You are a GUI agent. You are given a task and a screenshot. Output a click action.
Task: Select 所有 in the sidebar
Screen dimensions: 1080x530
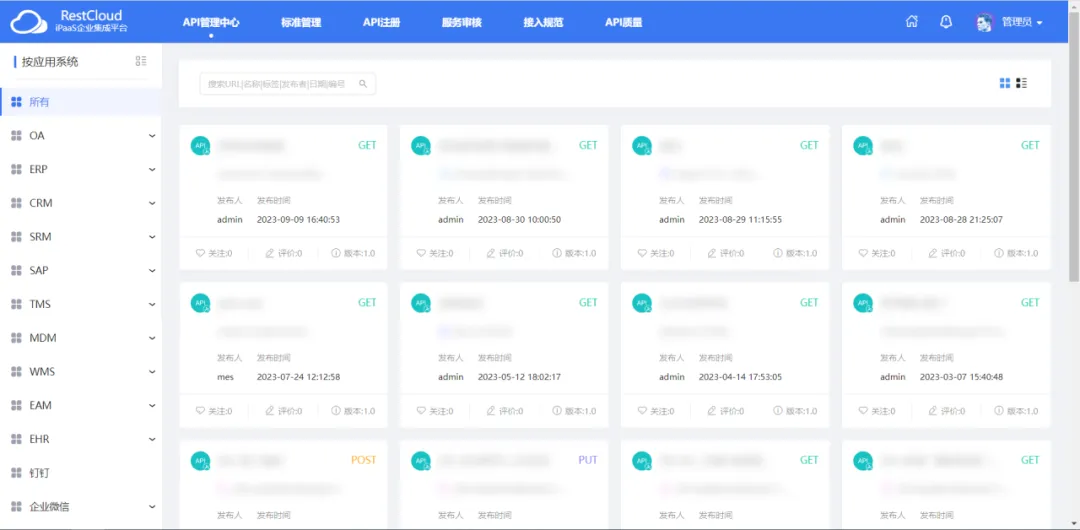(81, 102)
